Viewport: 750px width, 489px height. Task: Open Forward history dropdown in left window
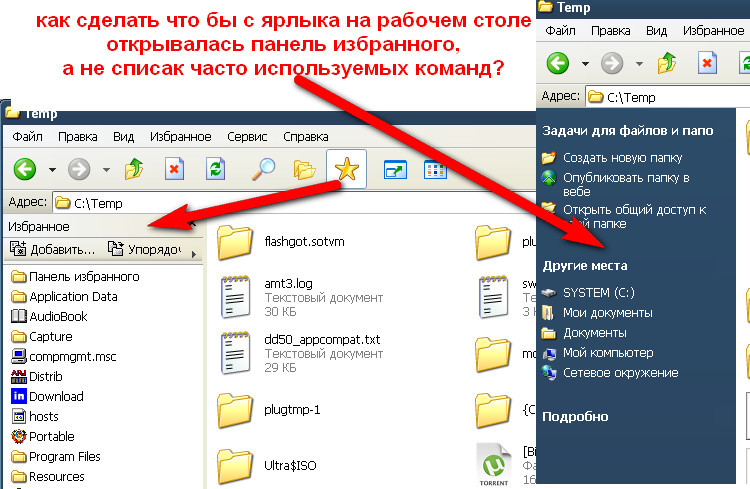tap(106, 169)
